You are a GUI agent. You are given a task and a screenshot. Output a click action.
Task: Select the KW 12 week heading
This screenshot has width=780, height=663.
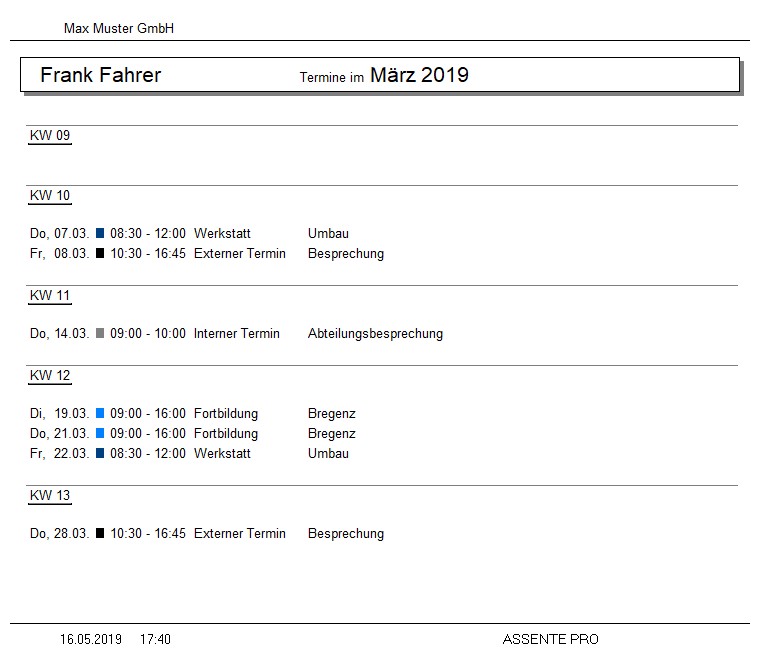[x=50, y=376]
